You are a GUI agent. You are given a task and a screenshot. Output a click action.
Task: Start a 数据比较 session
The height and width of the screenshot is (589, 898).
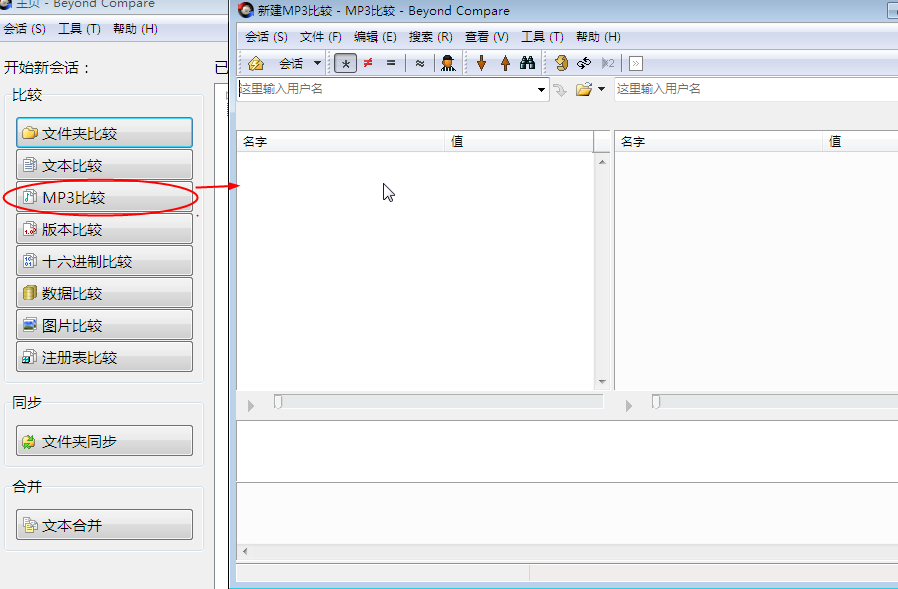coord(104,293)
